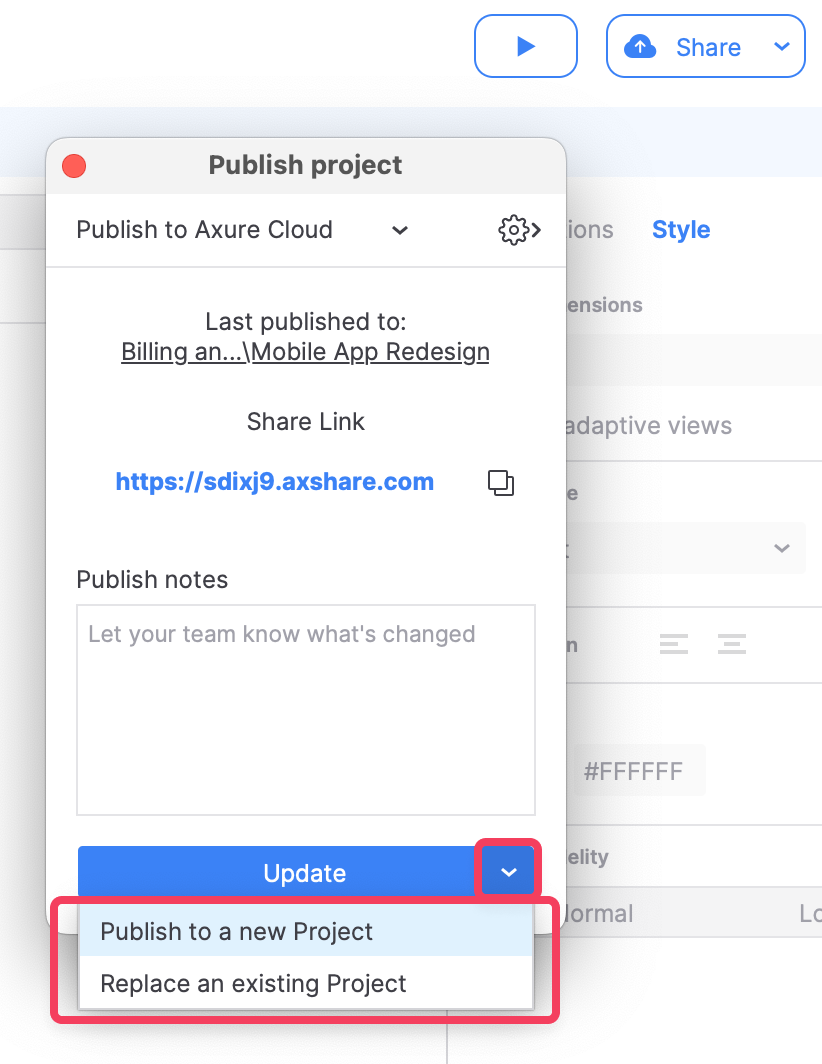Viewport: 822px width, 1064px height.
Task: Copy the share link icon
Action: click(501, 483)
